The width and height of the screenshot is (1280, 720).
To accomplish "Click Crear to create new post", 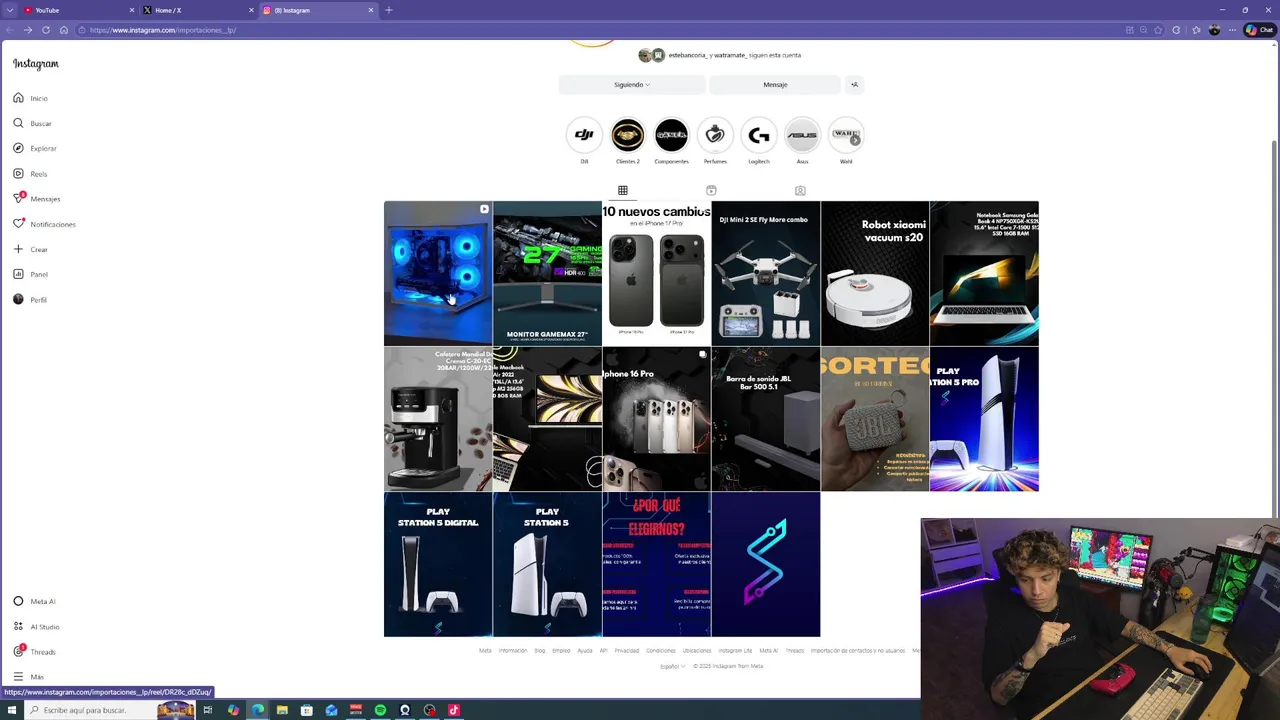I will point(30,249).
